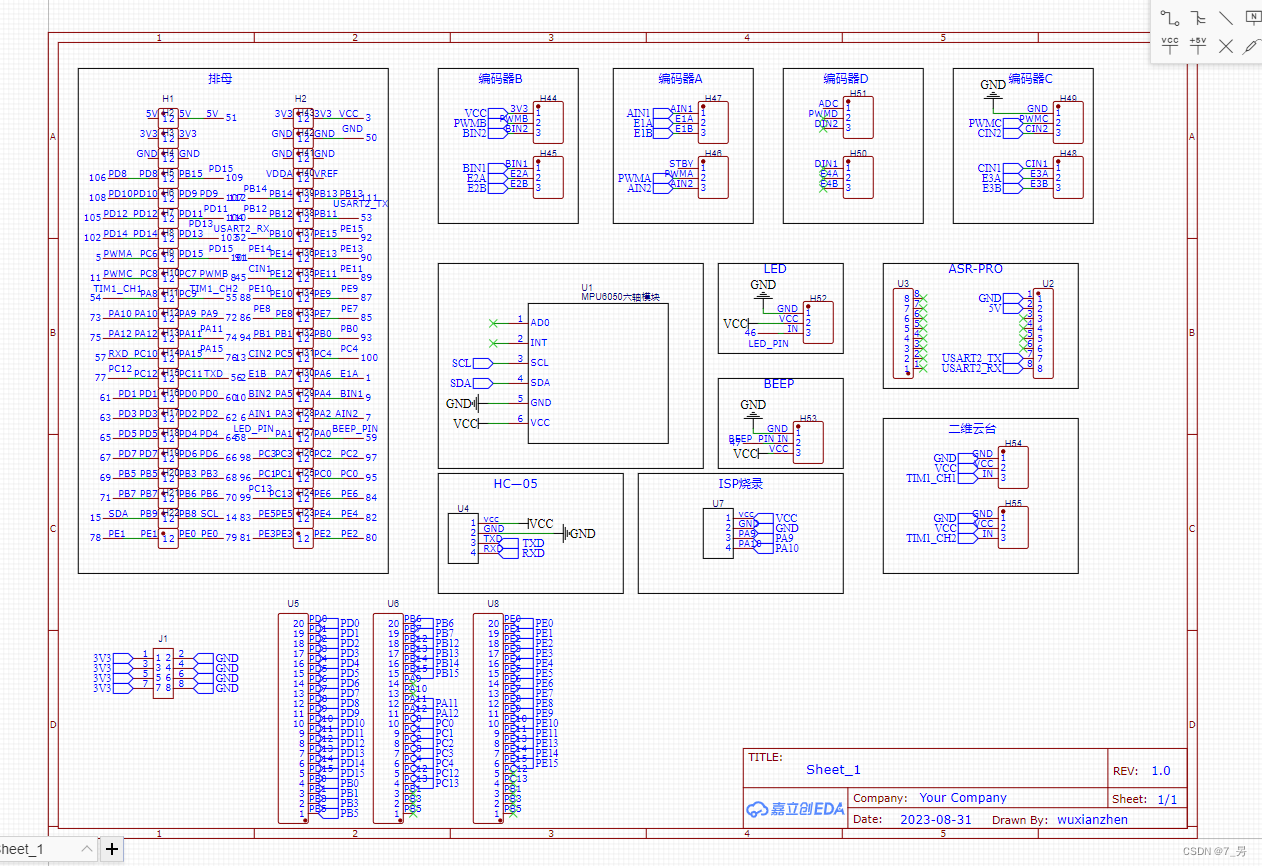The image size is (1262, 866).
Task: Select the pen annotation tool
Action: pos(1251,45)
